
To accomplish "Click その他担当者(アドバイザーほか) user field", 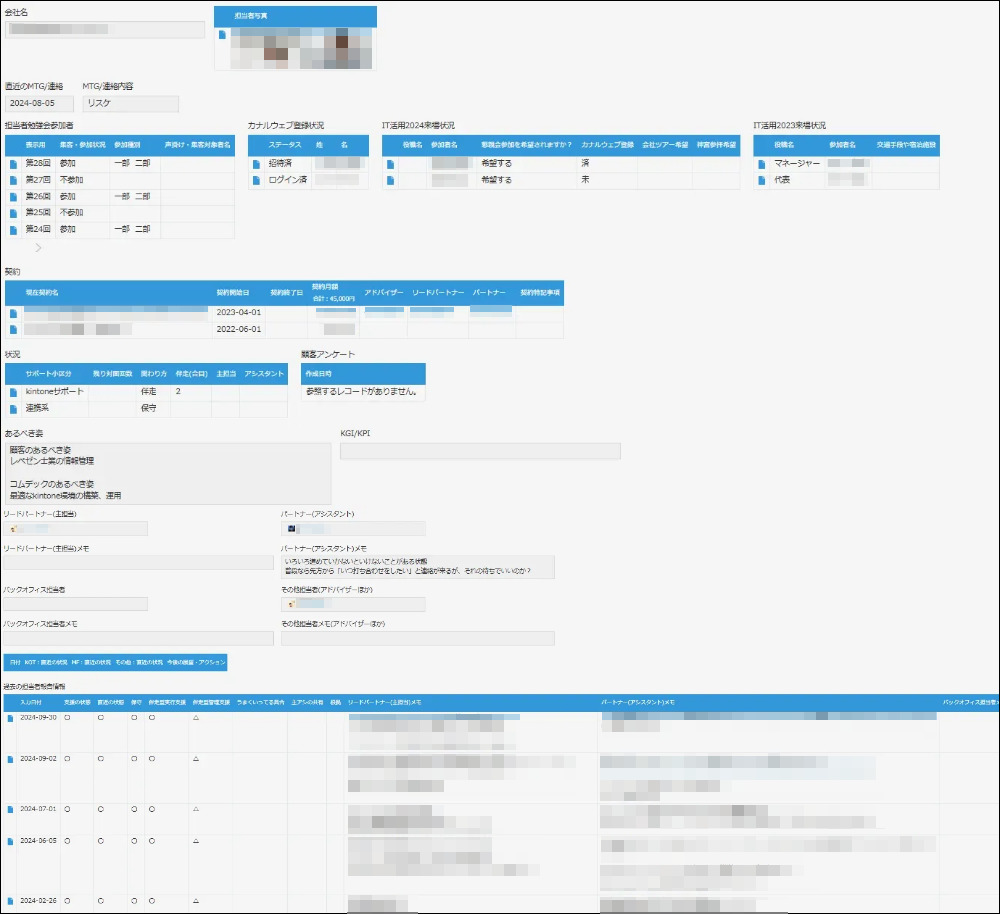I will 353,603.
